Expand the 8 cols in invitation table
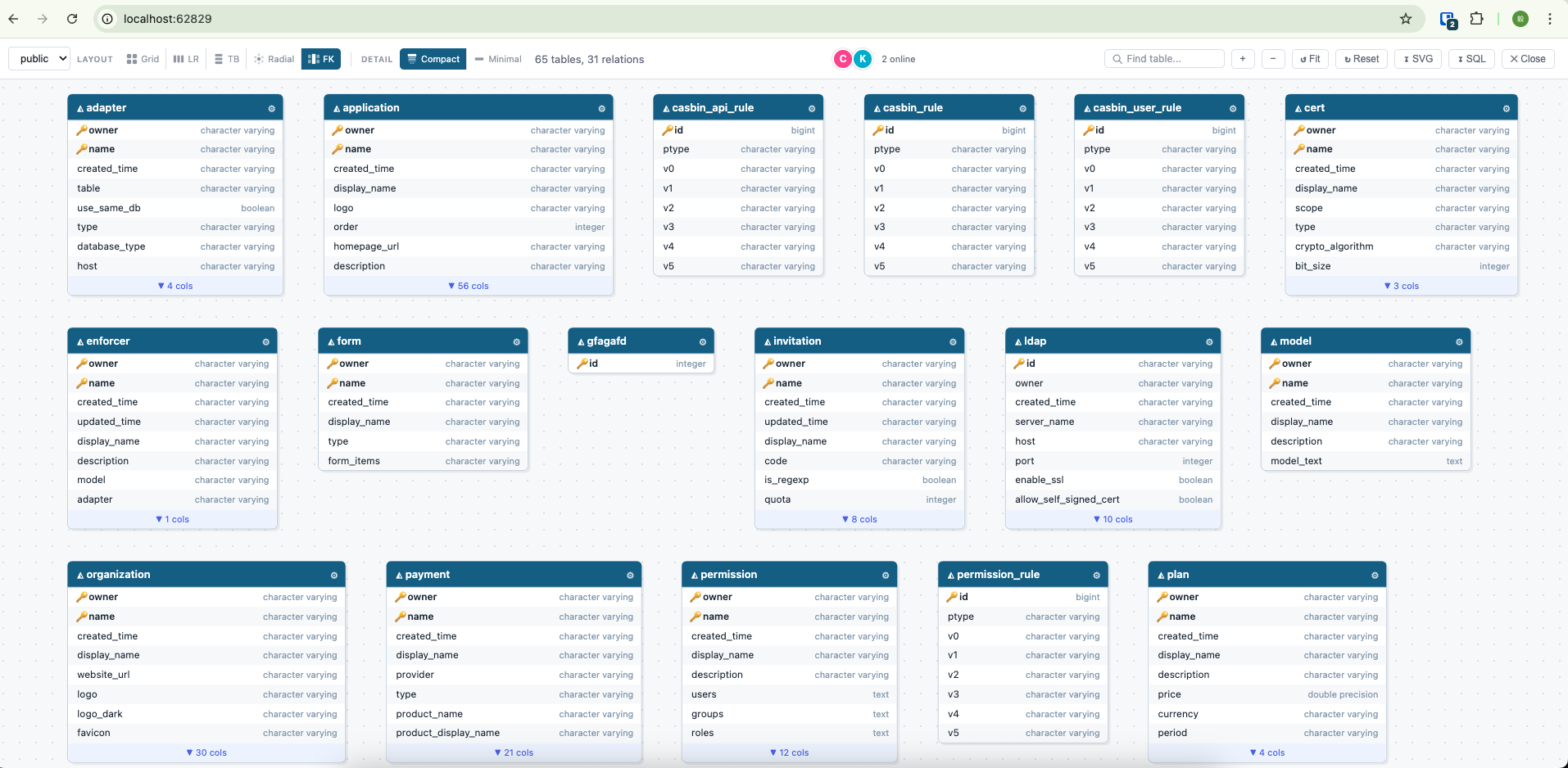 coord(859,519)
